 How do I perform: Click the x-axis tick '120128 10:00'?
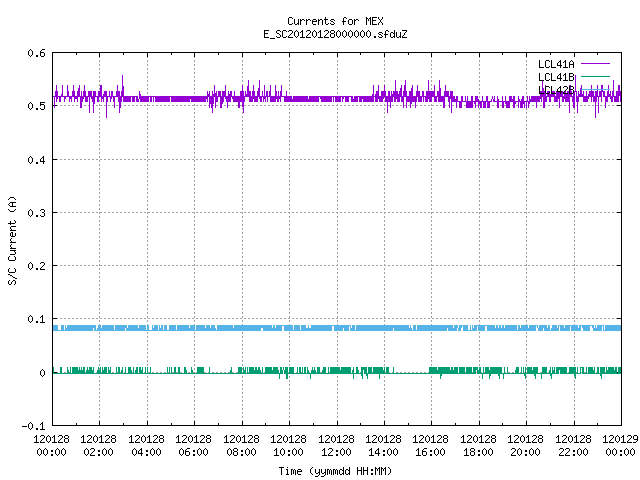(288, 446)
